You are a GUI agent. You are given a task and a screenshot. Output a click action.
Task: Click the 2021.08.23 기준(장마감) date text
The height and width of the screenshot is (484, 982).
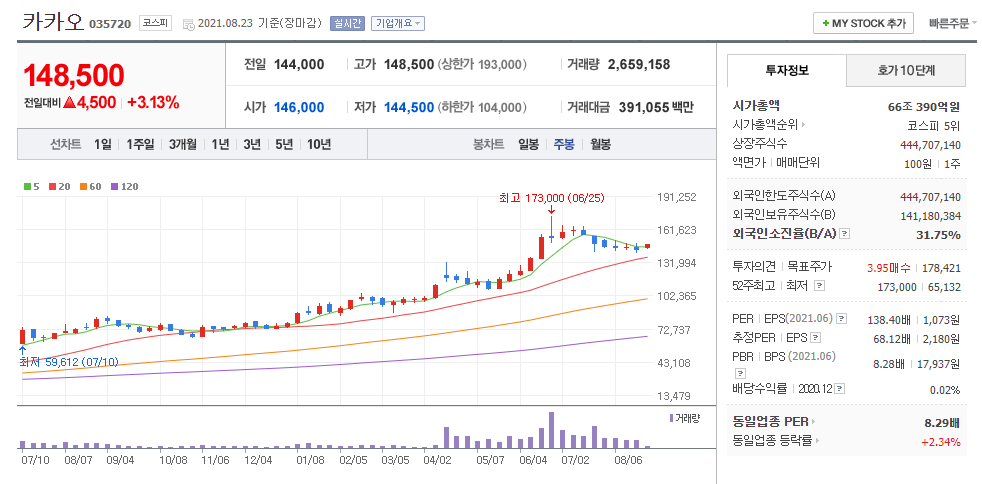[x=259, y=24]
